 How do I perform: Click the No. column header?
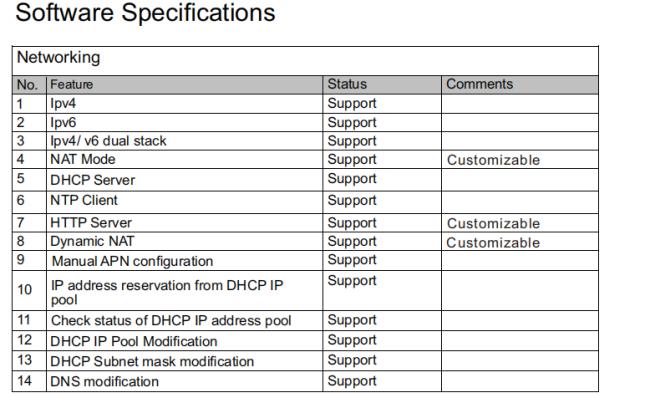[27, 85]
